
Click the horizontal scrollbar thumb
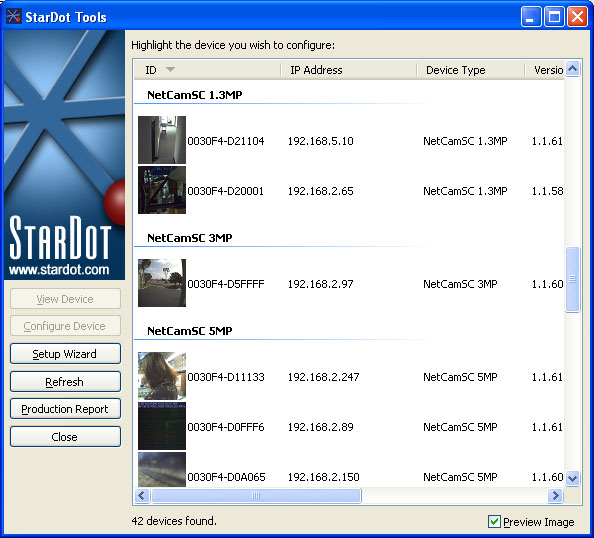(256, 495)
